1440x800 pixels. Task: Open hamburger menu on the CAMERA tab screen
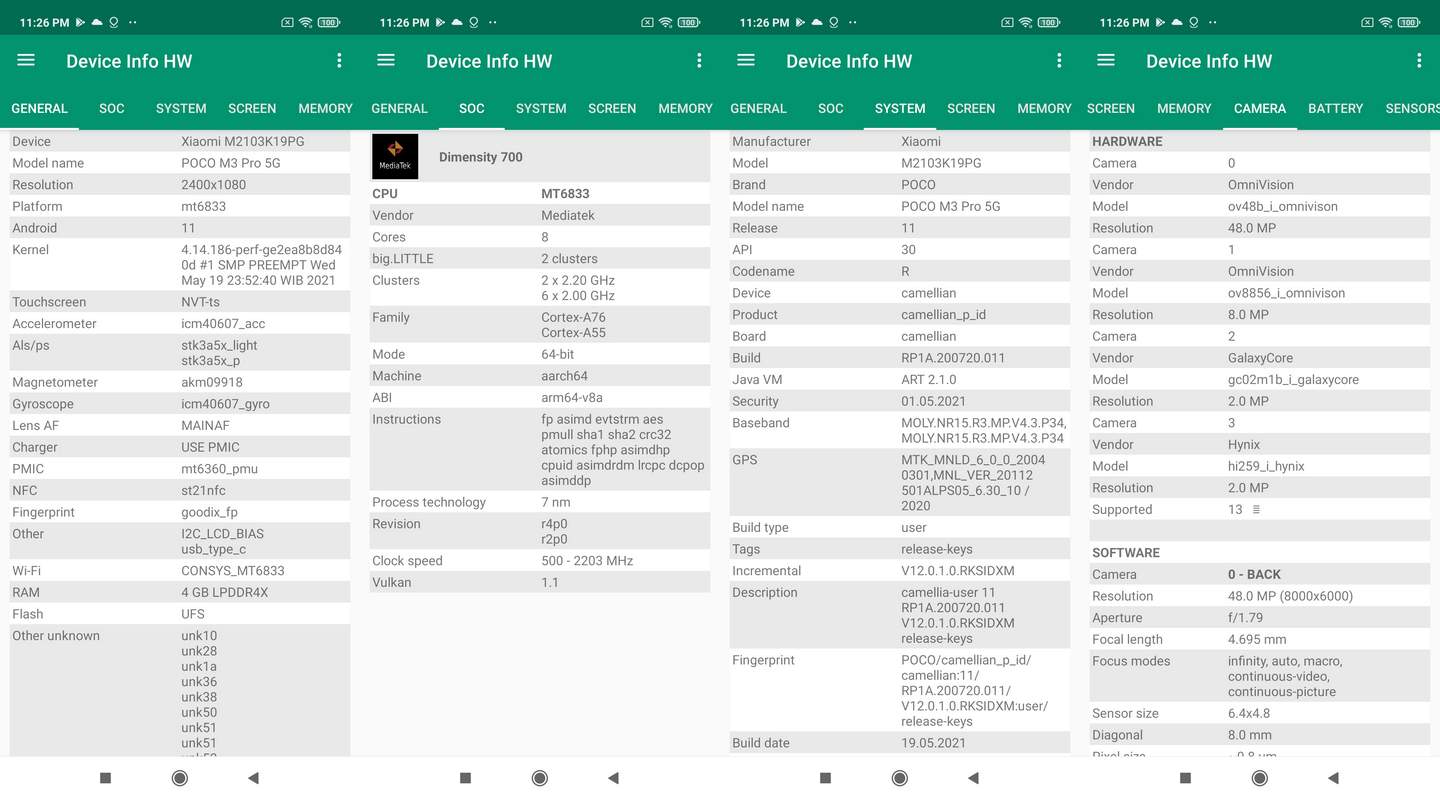[x=1106, y=61]
